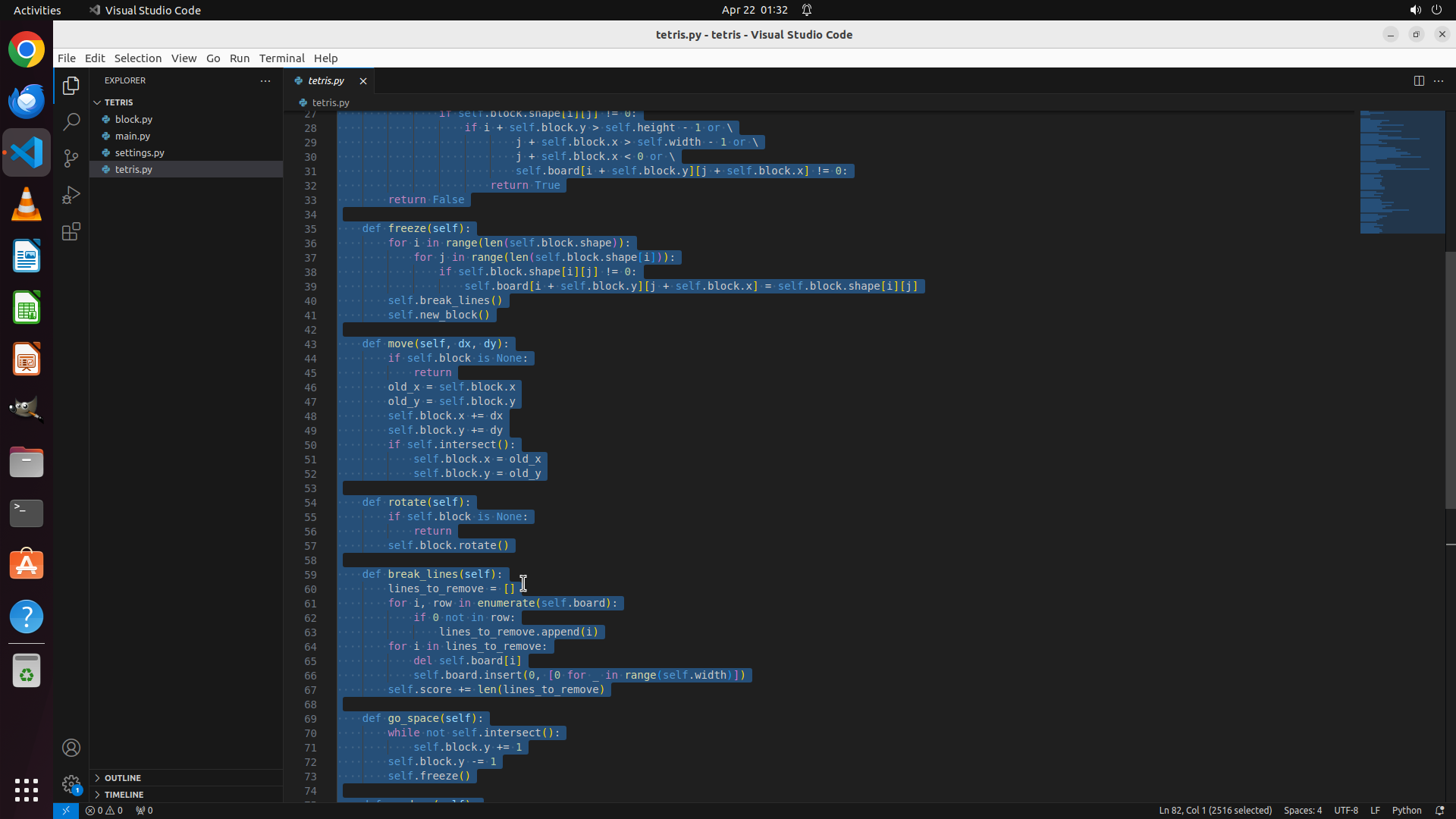This screenshot has width=1456, height=819.
Task: Open the Manage gear settings icon
Action: [71, 783]
